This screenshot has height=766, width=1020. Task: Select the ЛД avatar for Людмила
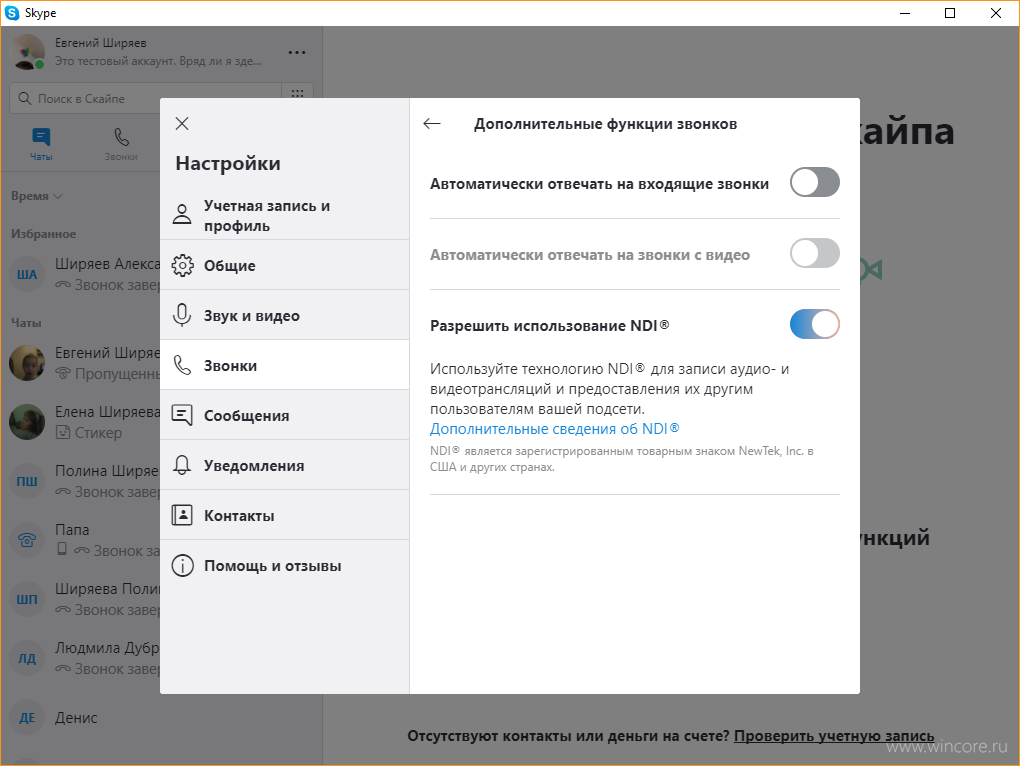pyautogui.click(x=27, y=658)
